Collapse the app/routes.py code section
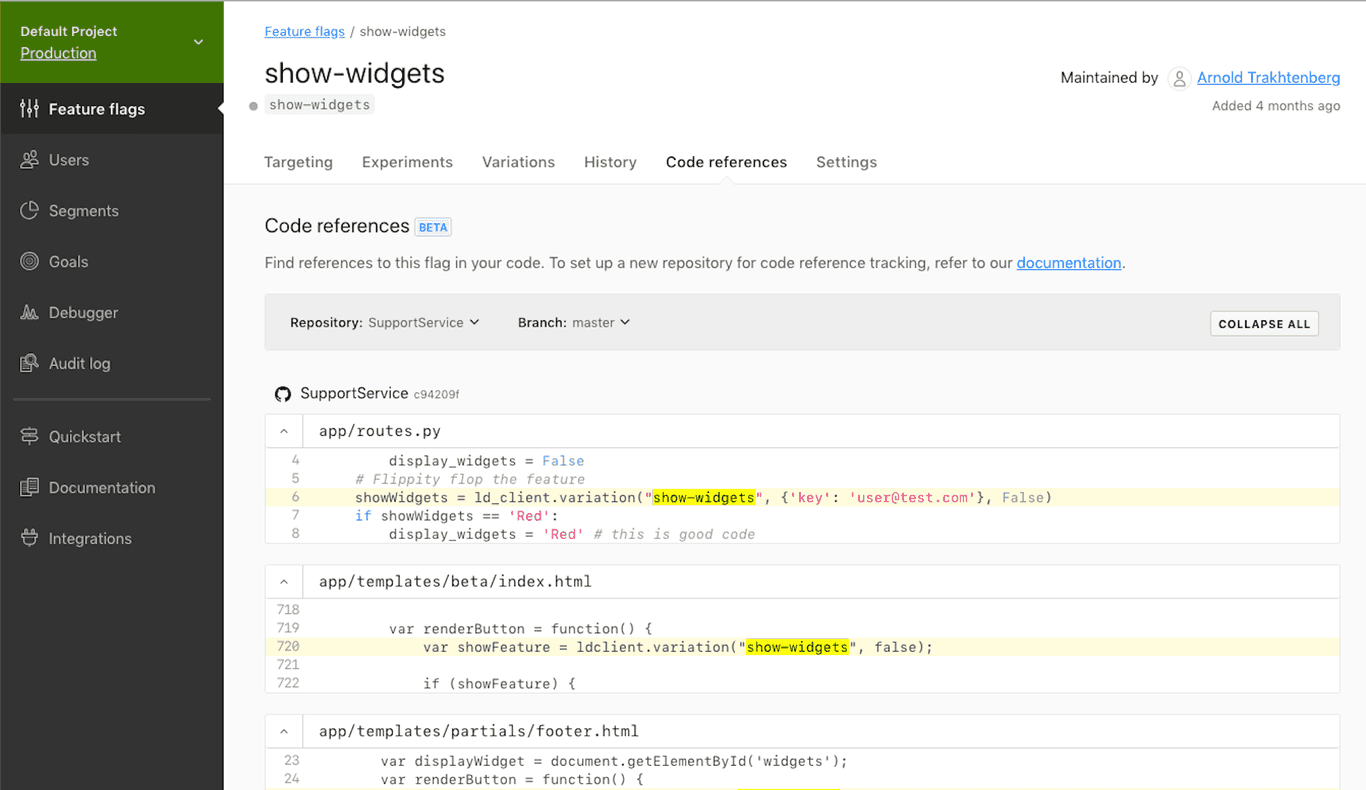The width and height of the screenshot is (1366, 790). point(284,430)
